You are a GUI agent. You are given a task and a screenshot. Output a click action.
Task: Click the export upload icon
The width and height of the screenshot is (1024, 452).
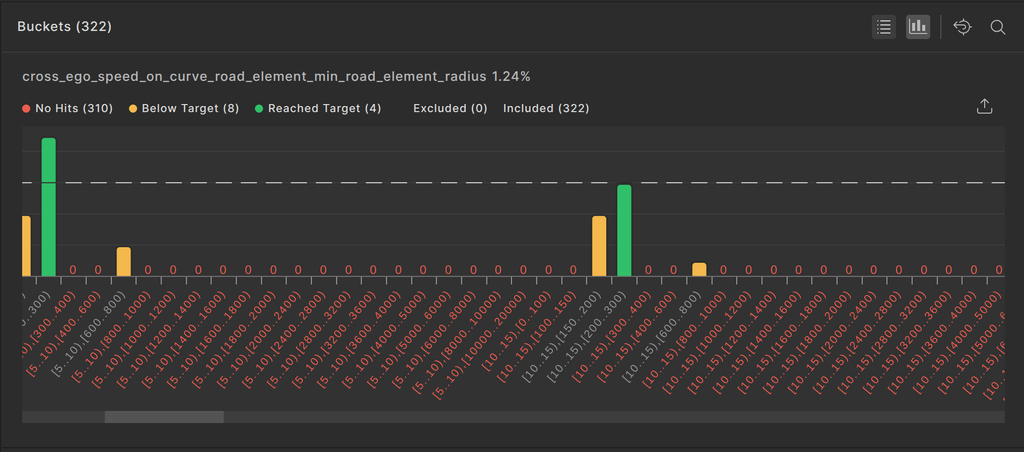tap(984, 107)
